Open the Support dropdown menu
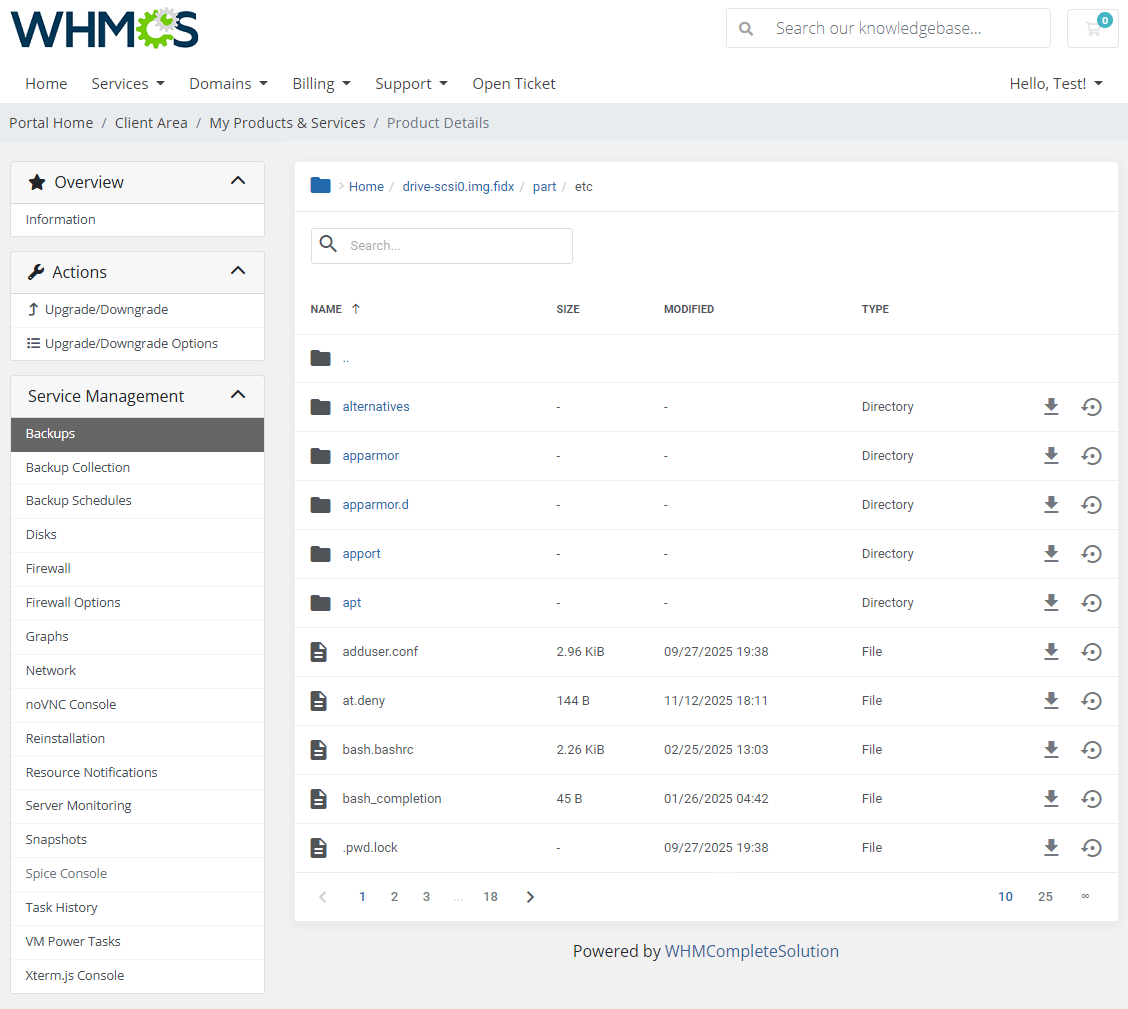1128x1009 pixels. point(411,83)
